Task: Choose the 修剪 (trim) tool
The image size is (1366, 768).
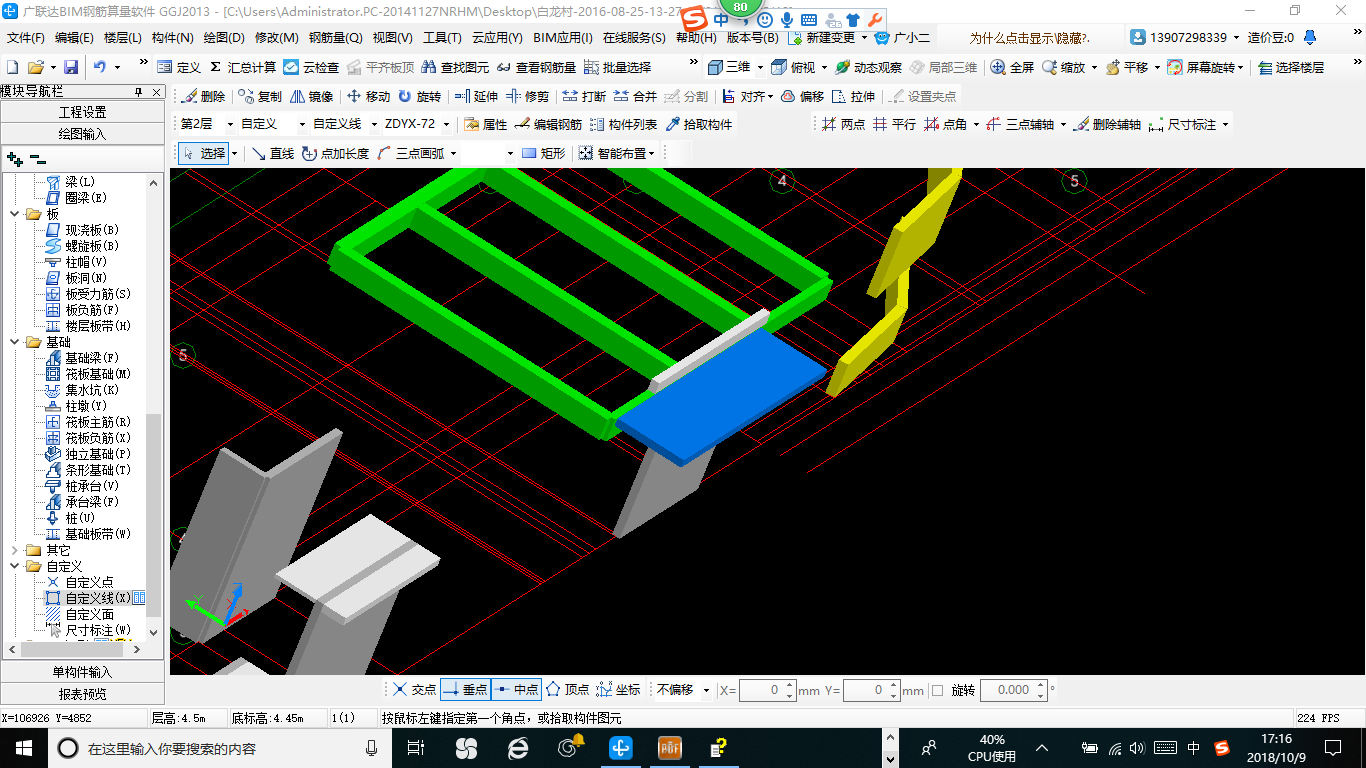Action: [x=527, y=97]
